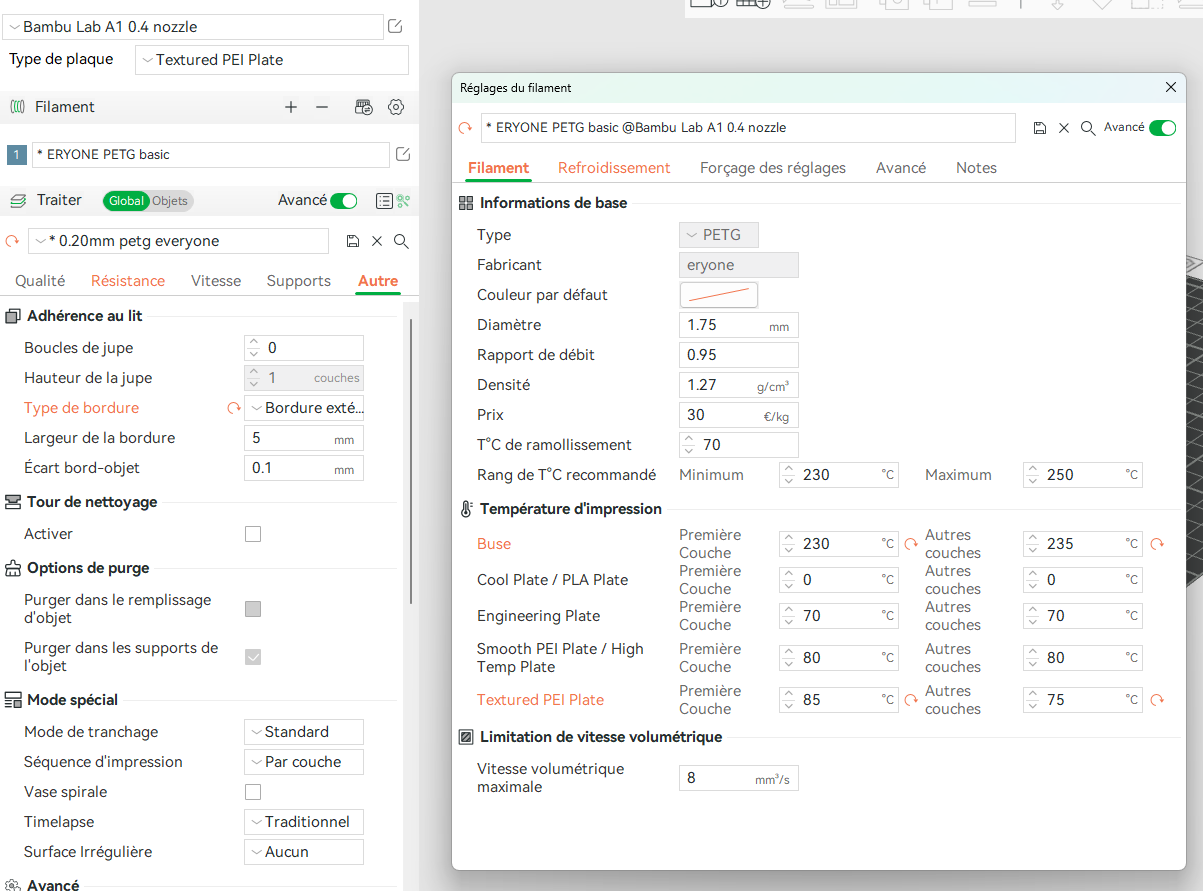
Task: Open Surface Irrégulière Aucun dropdown
Action: pyautogui.click(x=304, y=852)
